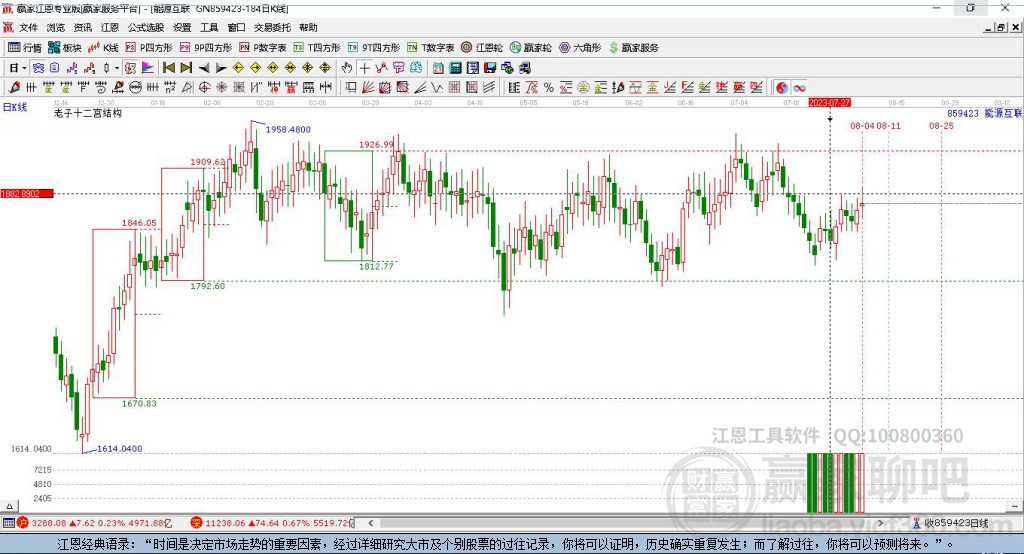The image size is (1024, 554).
Task: Click the red price tag 1882.8902
Action: [27, 193]
